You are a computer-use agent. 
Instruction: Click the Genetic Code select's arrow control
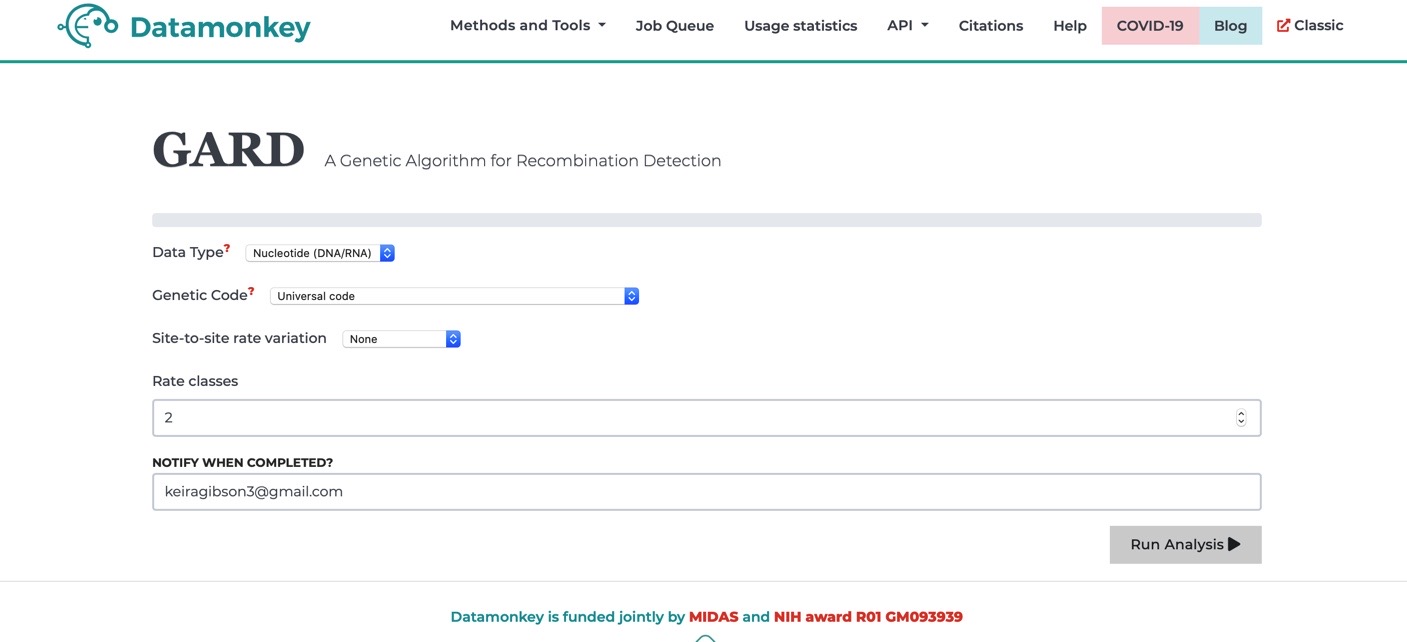point(631,295)
